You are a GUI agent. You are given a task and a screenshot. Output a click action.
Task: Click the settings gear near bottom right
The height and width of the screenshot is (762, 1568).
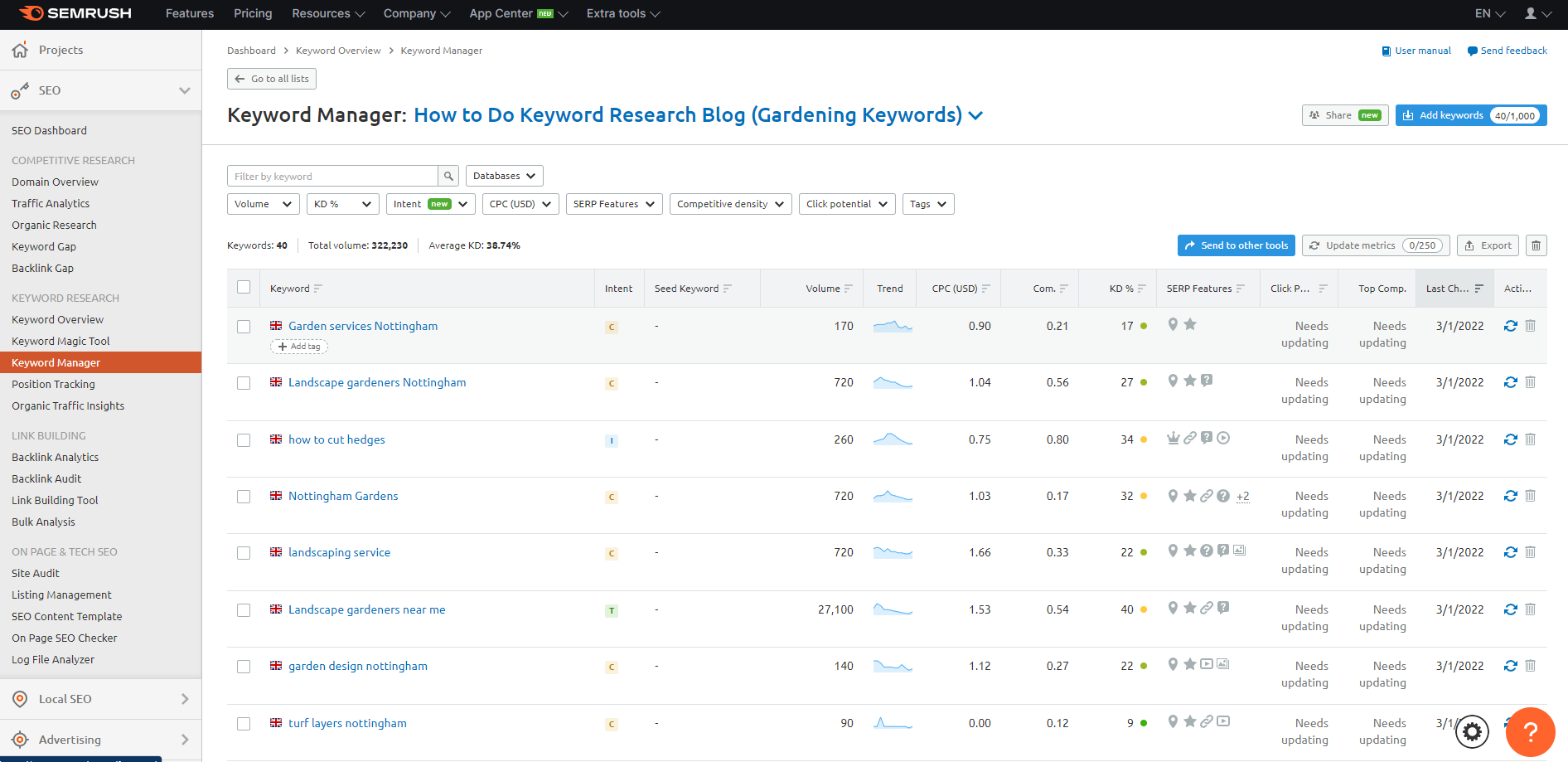1472,732
